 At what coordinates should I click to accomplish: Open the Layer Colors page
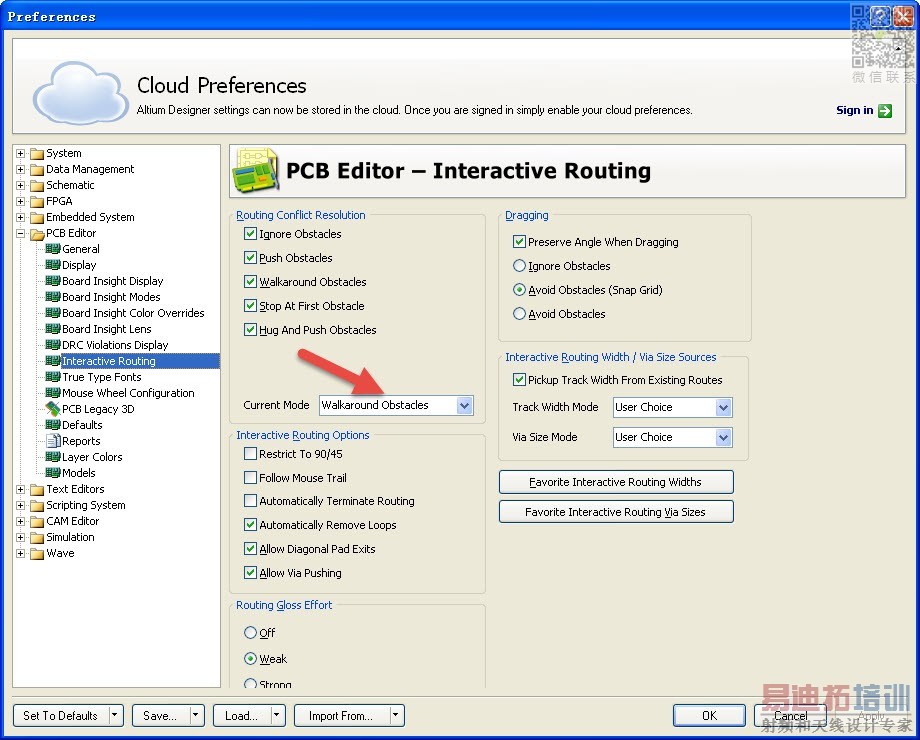[92, 457]
